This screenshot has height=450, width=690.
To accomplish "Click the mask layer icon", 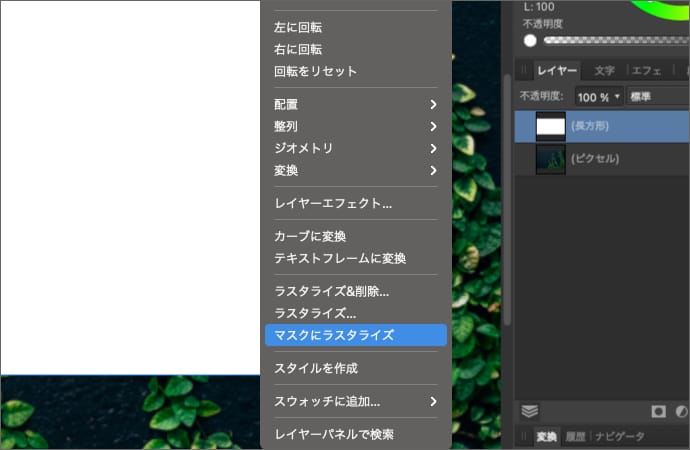I will pyautogui.click(x=659, y=411).
